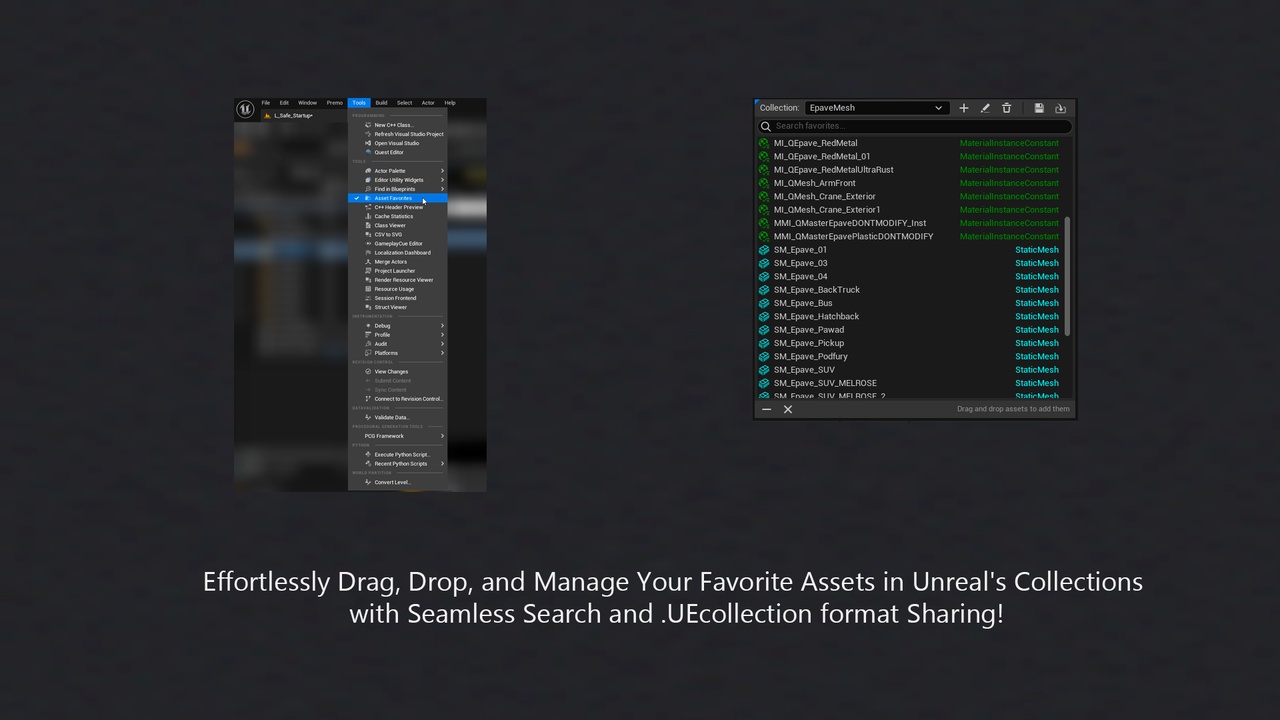Viewport: 1280px width, 720px height.
Task: Click the material icon beside MI_QMesh_ArmFront
Action: (x=764, y=183)
